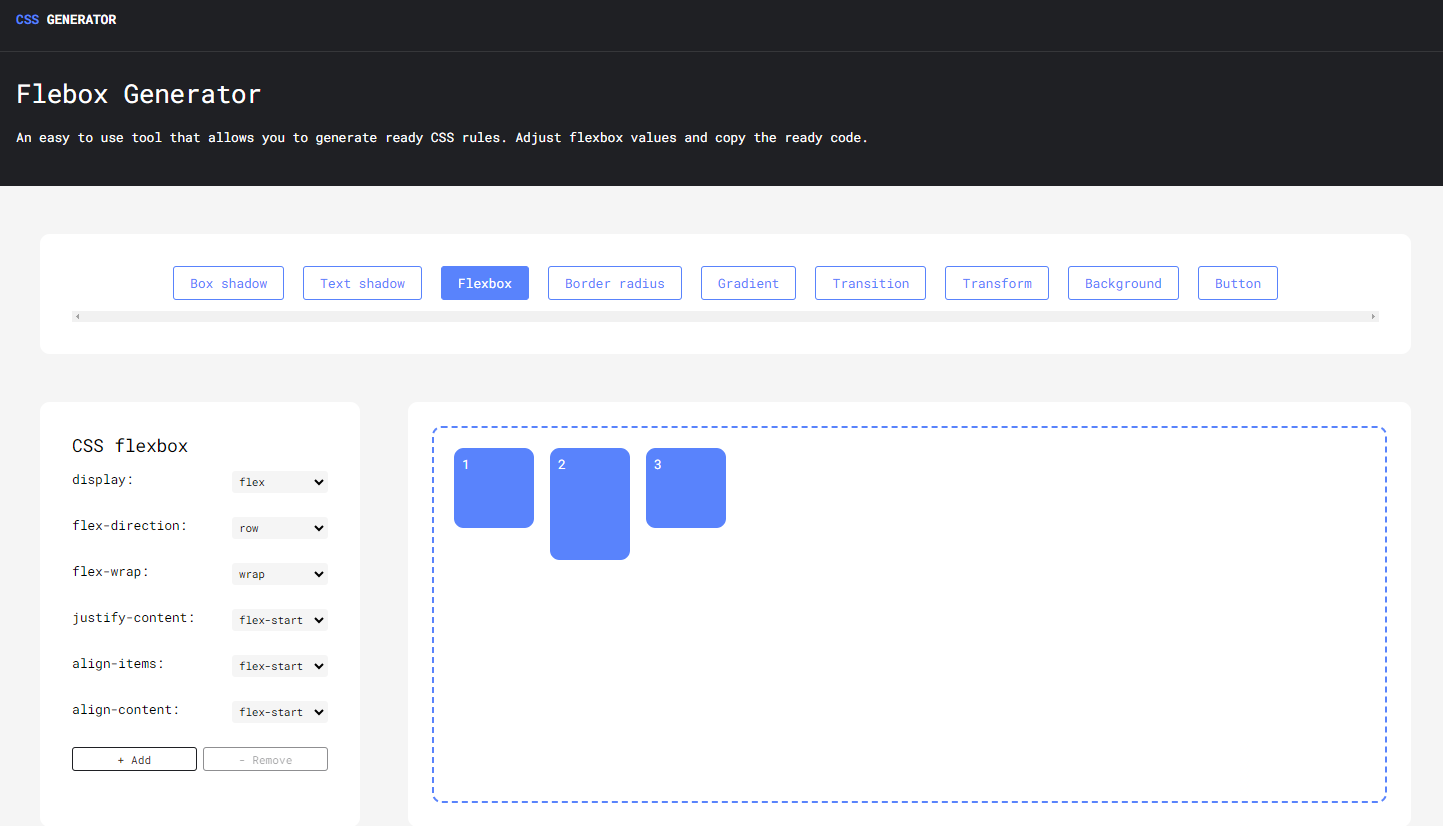Expand the align-items dropdown

[280, 666]
